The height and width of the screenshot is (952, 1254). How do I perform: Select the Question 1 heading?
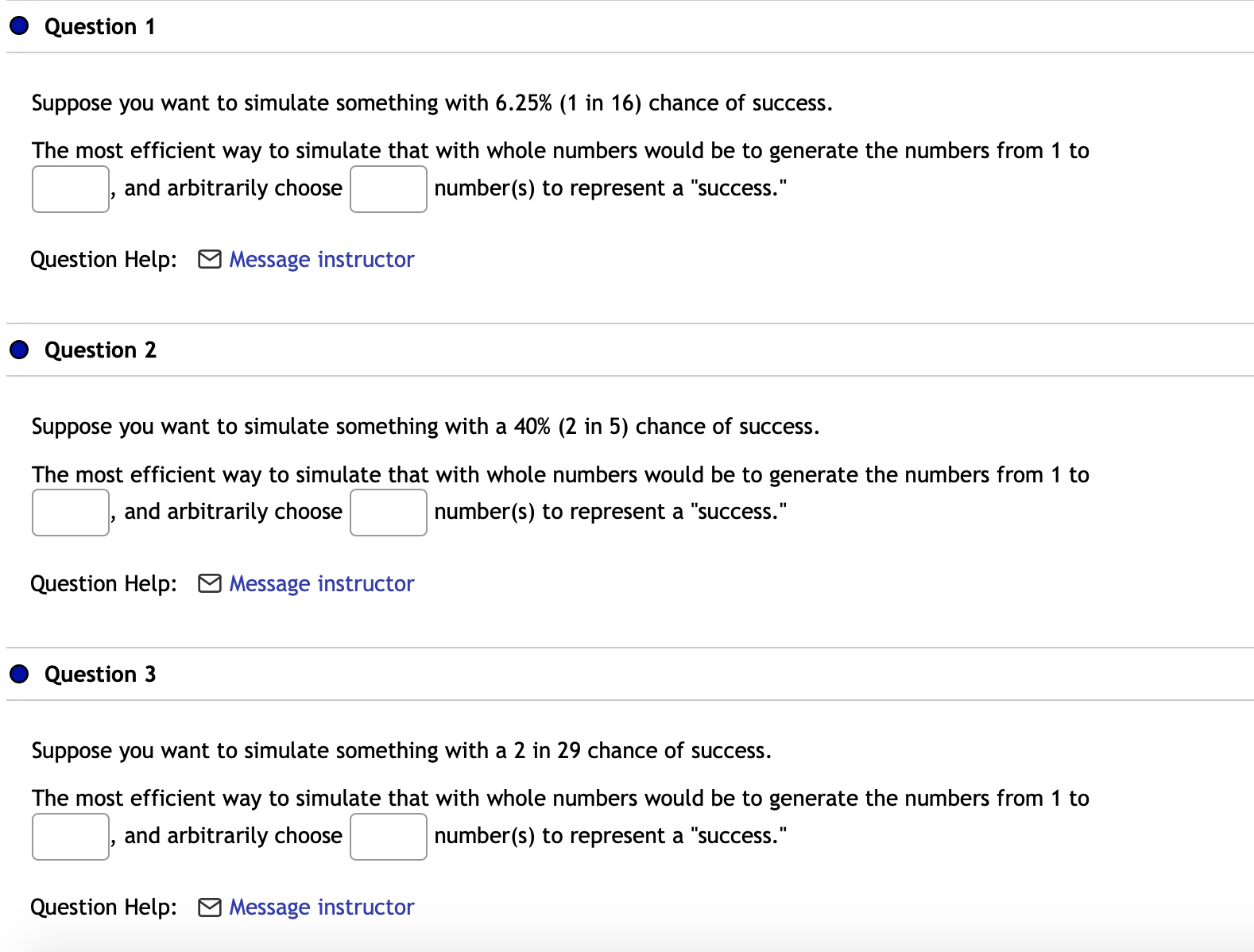(100, 27)
